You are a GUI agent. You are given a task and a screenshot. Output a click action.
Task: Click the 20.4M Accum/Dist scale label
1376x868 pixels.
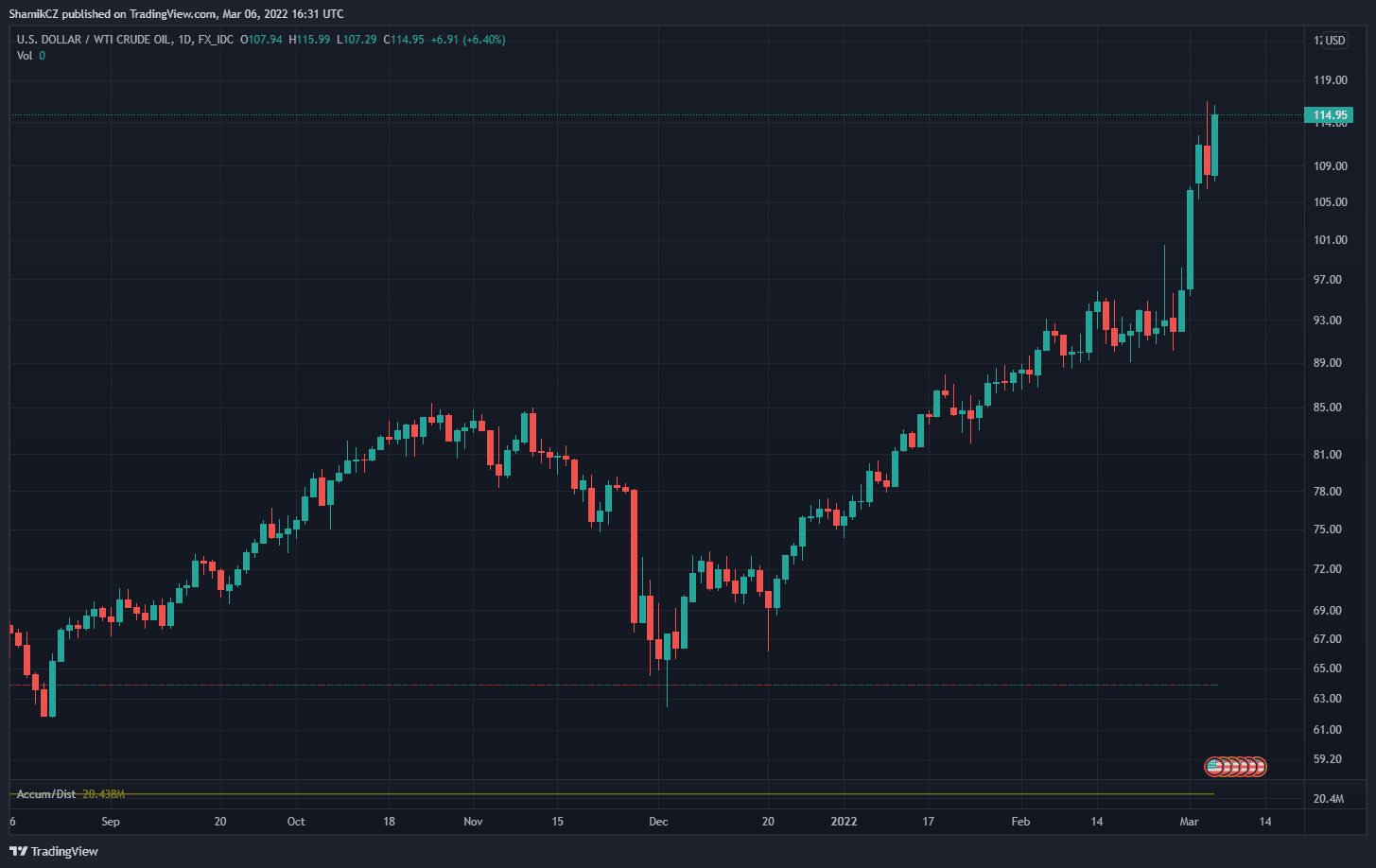pyautogui.click(x=1328, y=799)
